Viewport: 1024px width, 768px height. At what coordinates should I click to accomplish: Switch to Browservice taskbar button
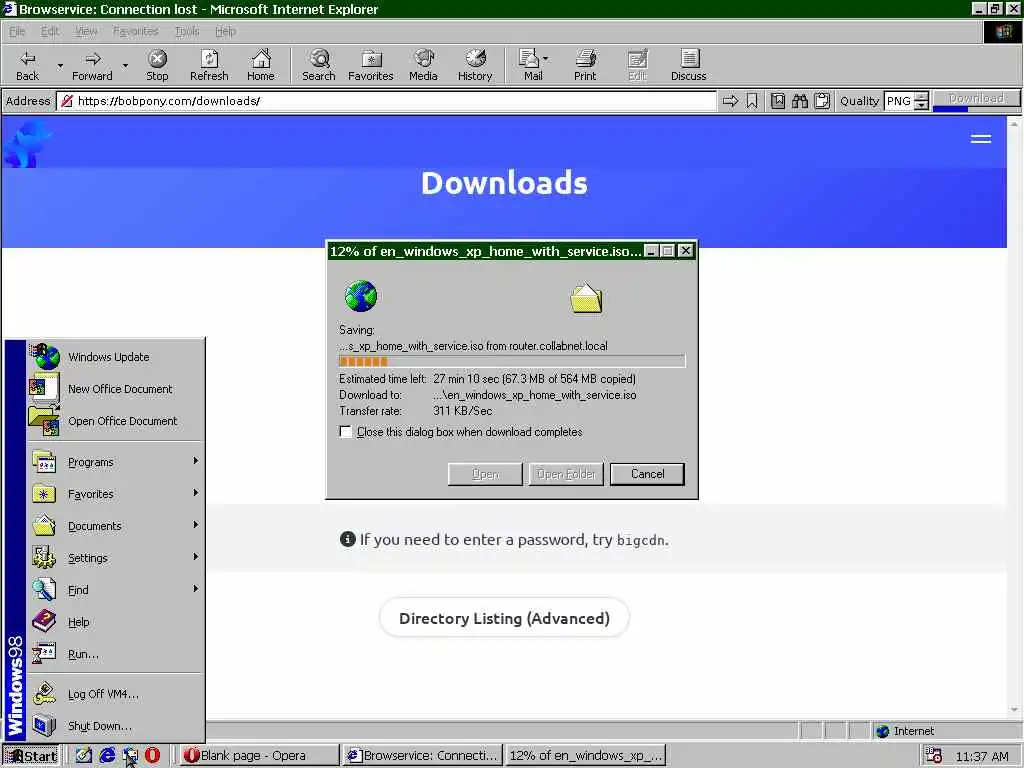click(423, 756)
